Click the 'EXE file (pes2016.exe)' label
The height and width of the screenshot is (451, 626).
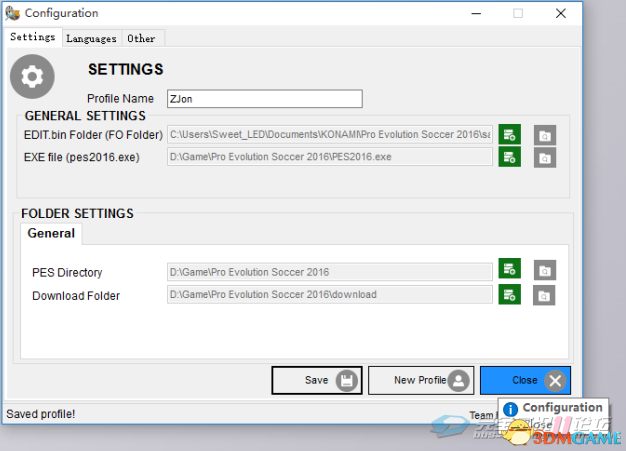[82, 157]
